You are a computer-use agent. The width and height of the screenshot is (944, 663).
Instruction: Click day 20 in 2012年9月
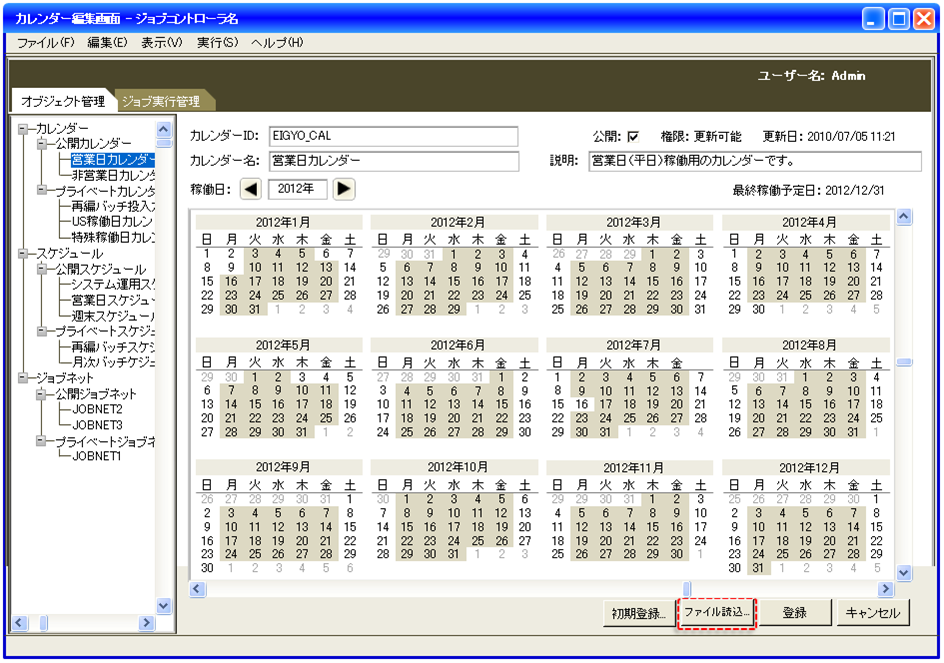click(302, 541)
